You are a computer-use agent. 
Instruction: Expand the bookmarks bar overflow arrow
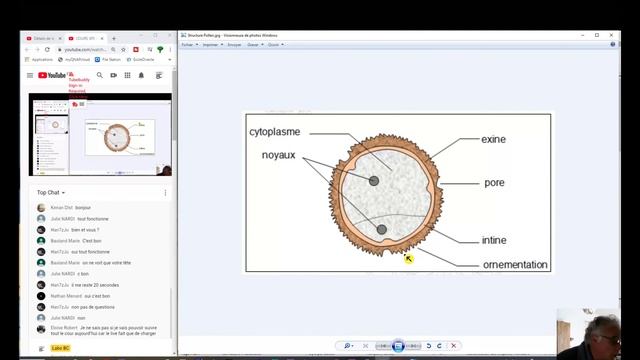[169, 60]
